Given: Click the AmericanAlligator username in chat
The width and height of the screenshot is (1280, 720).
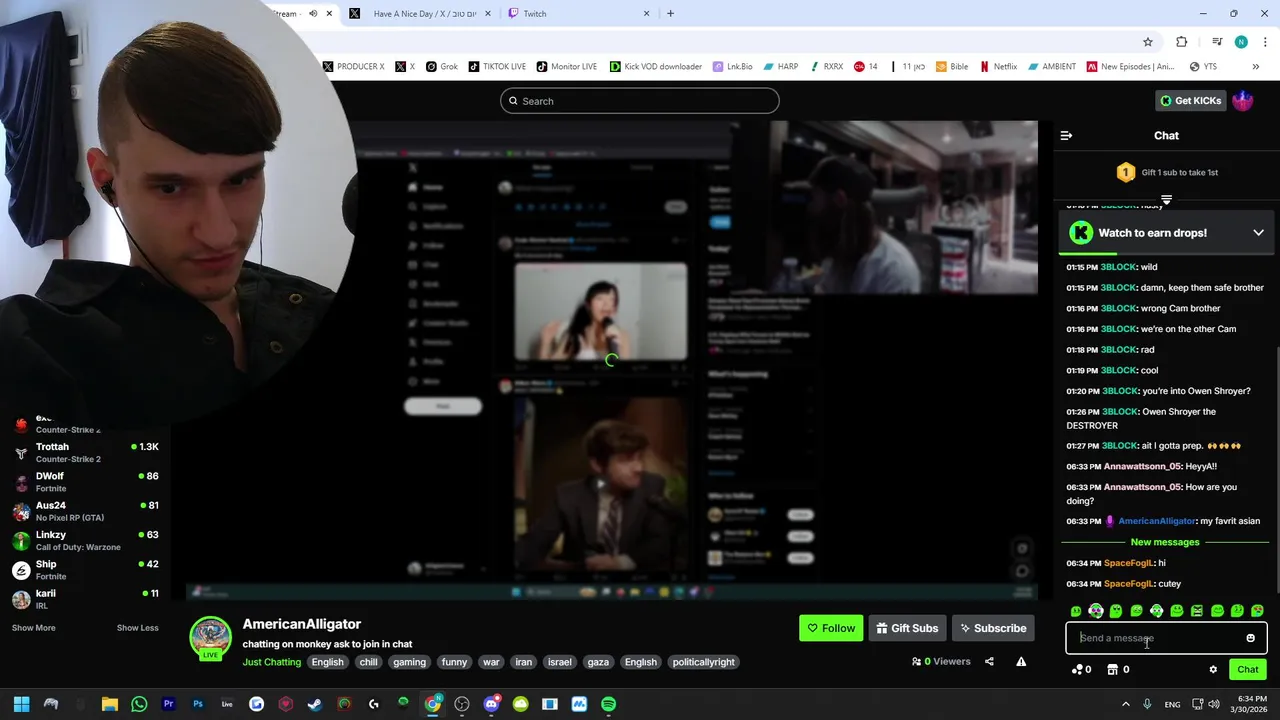Looking at the screenshot, I should point(1157,521).
